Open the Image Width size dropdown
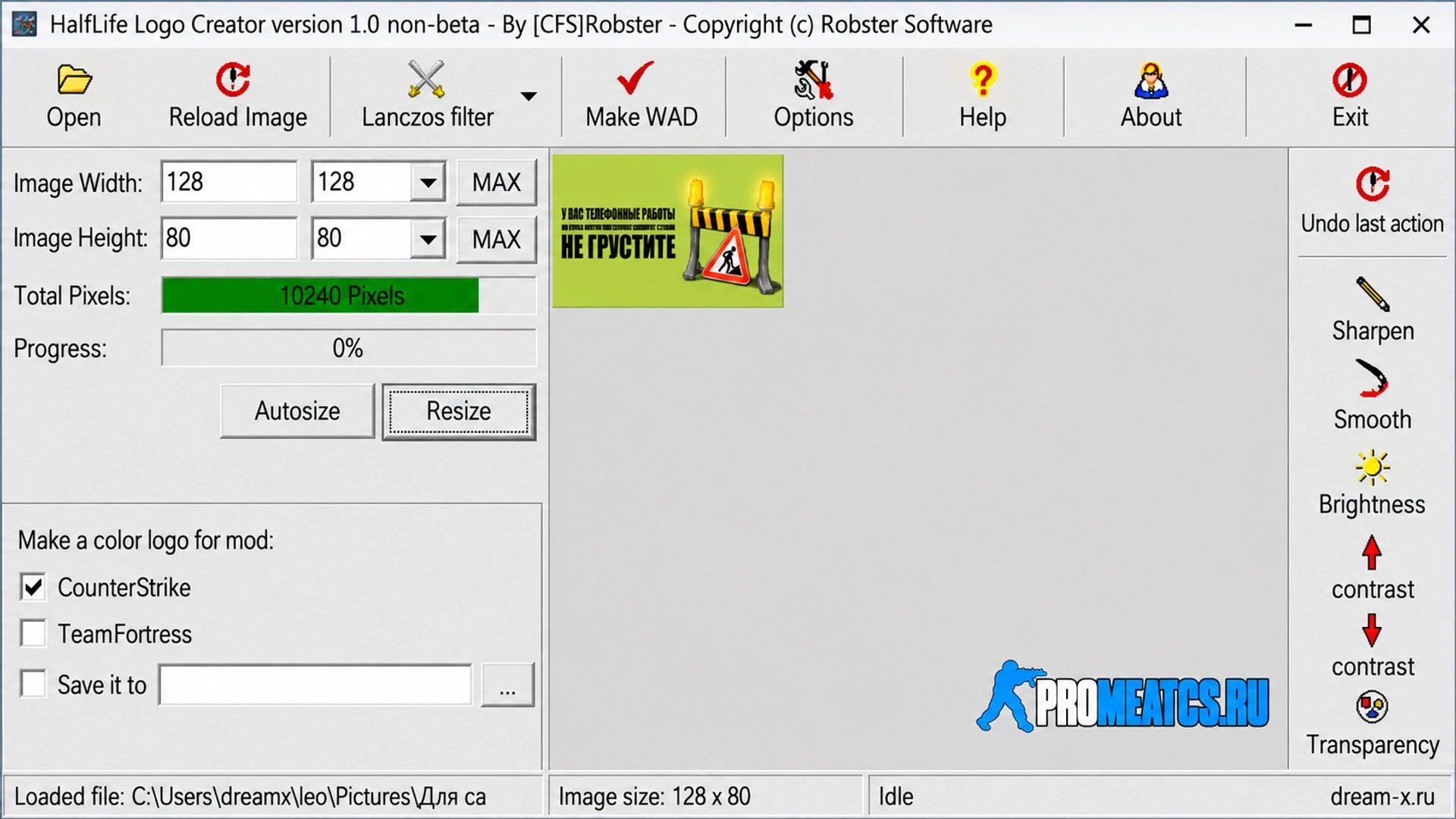This screenshot has height=819, width=1456. tap(428, 182)
